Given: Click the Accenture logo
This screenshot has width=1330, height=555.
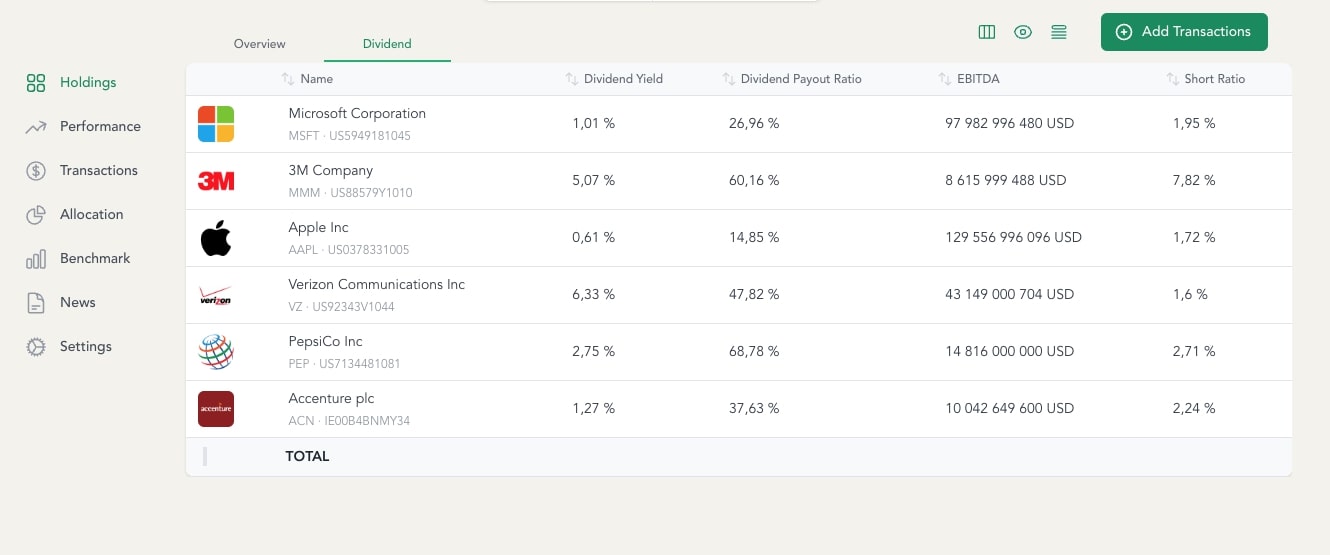Looking at the screenshot, I should (x=216, y=409).
